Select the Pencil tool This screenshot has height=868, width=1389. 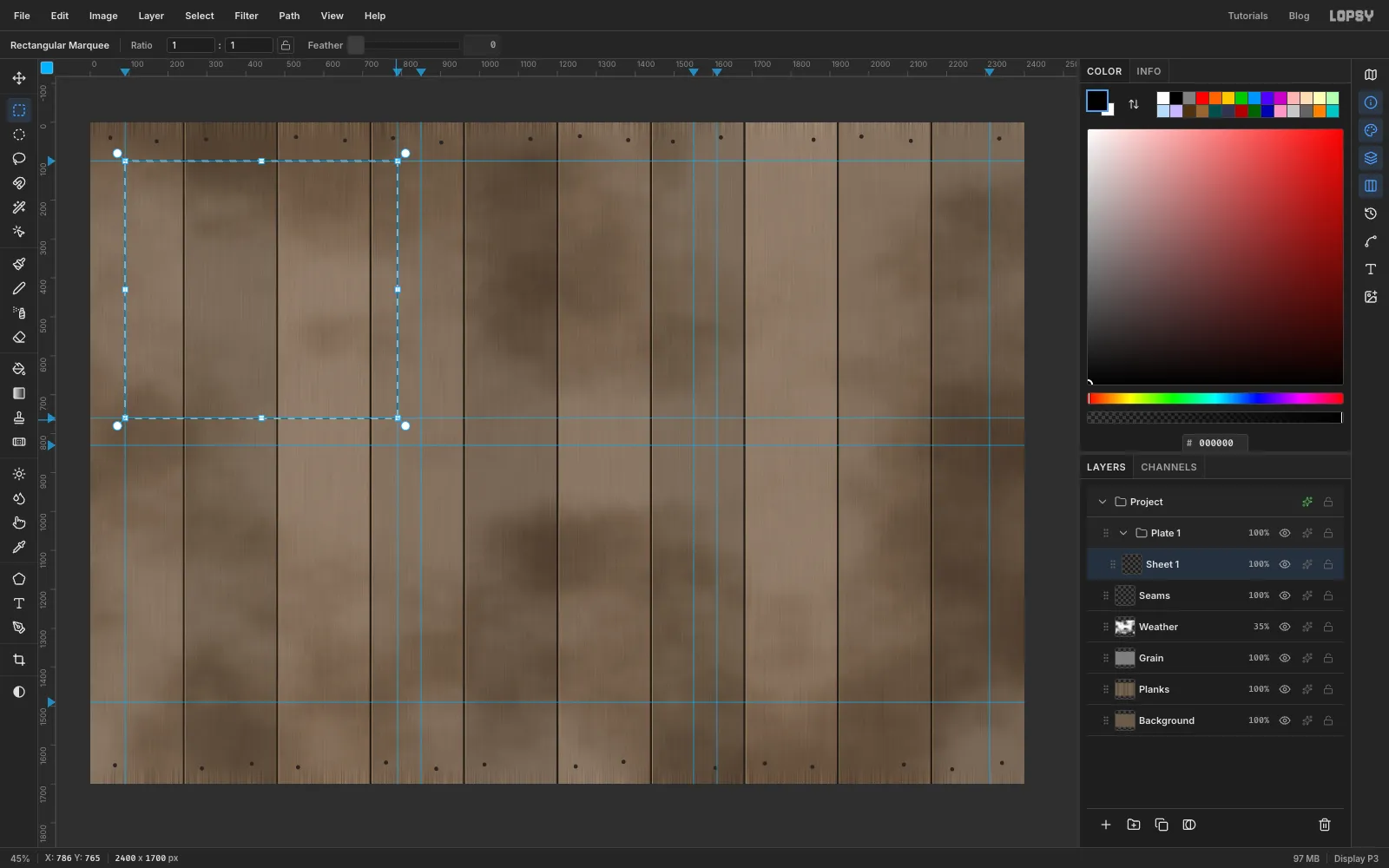coord(19,288)
